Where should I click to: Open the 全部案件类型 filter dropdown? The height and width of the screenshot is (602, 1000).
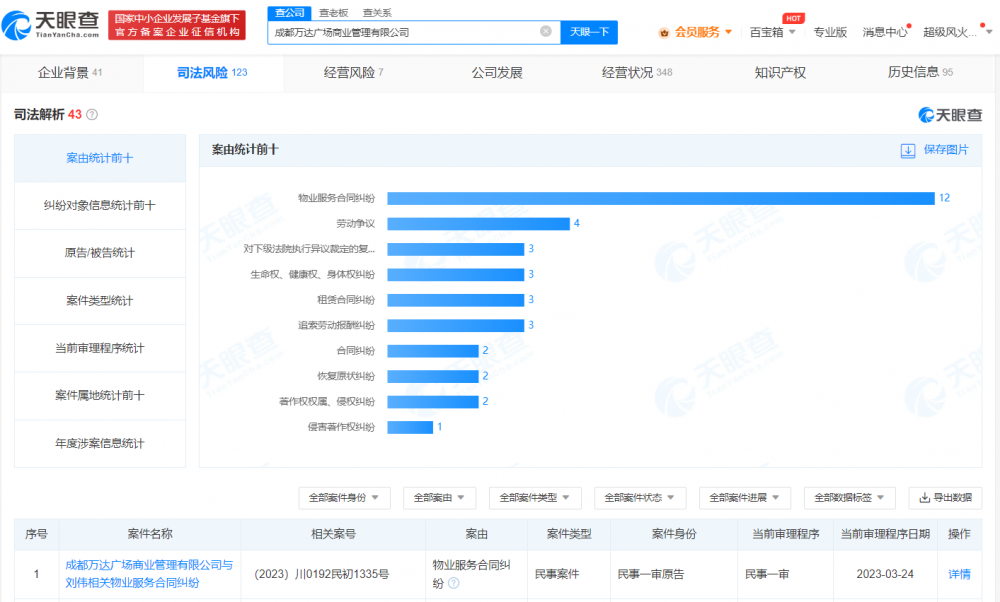click(x=534, y=498)
